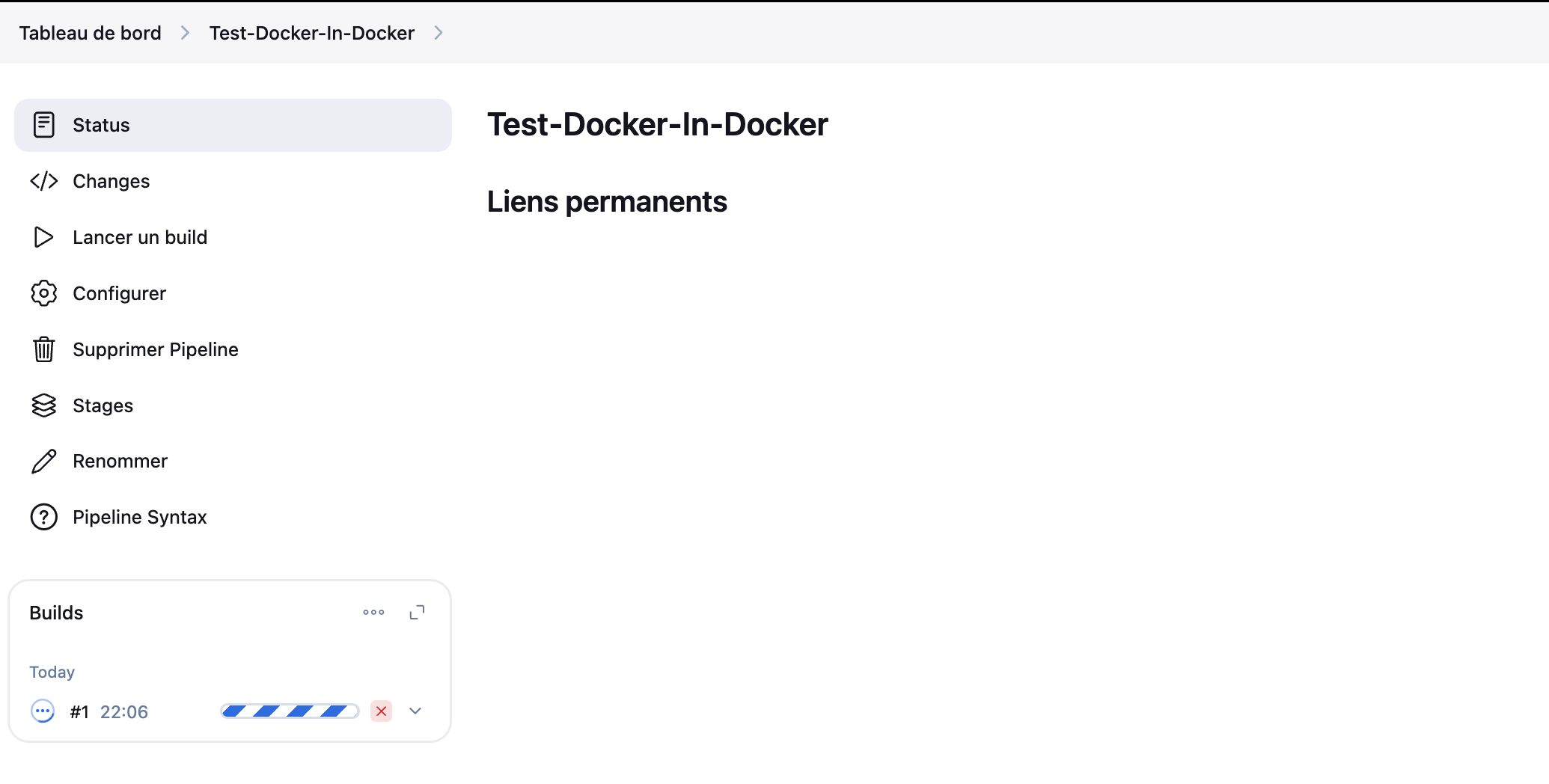Open chevron menu after Test-Docker-In-Docker breadcrumb

(439, 33)
